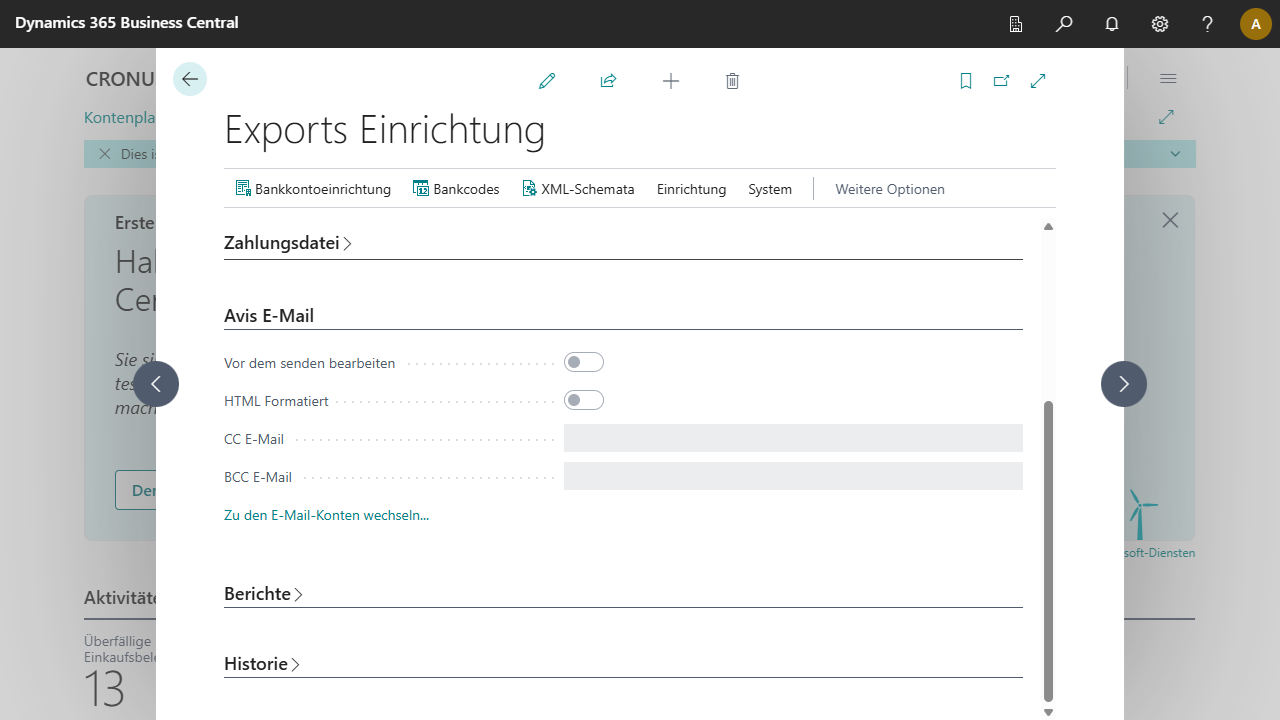Open page in new window icon
Image resolution: width=1280 pixels, height=720 pixels.
coord(1002,81)
